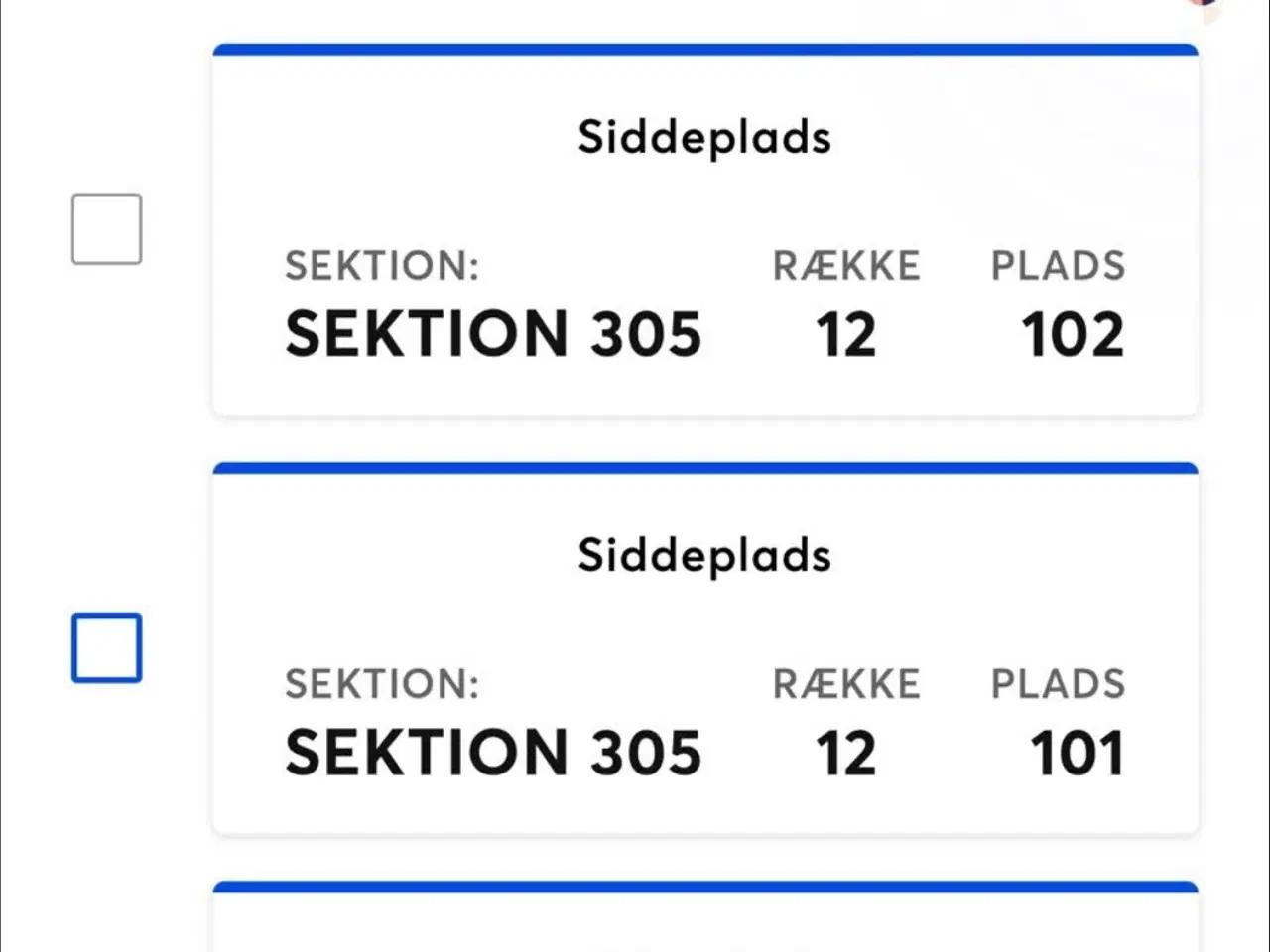Tick the checkbox for seat 102
The image size is (1270, 952).
107,229
